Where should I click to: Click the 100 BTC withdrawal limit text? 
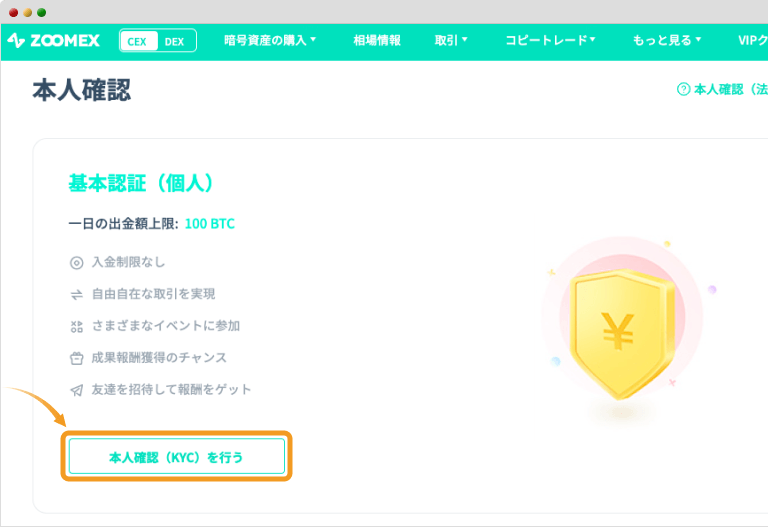(210, 224)
